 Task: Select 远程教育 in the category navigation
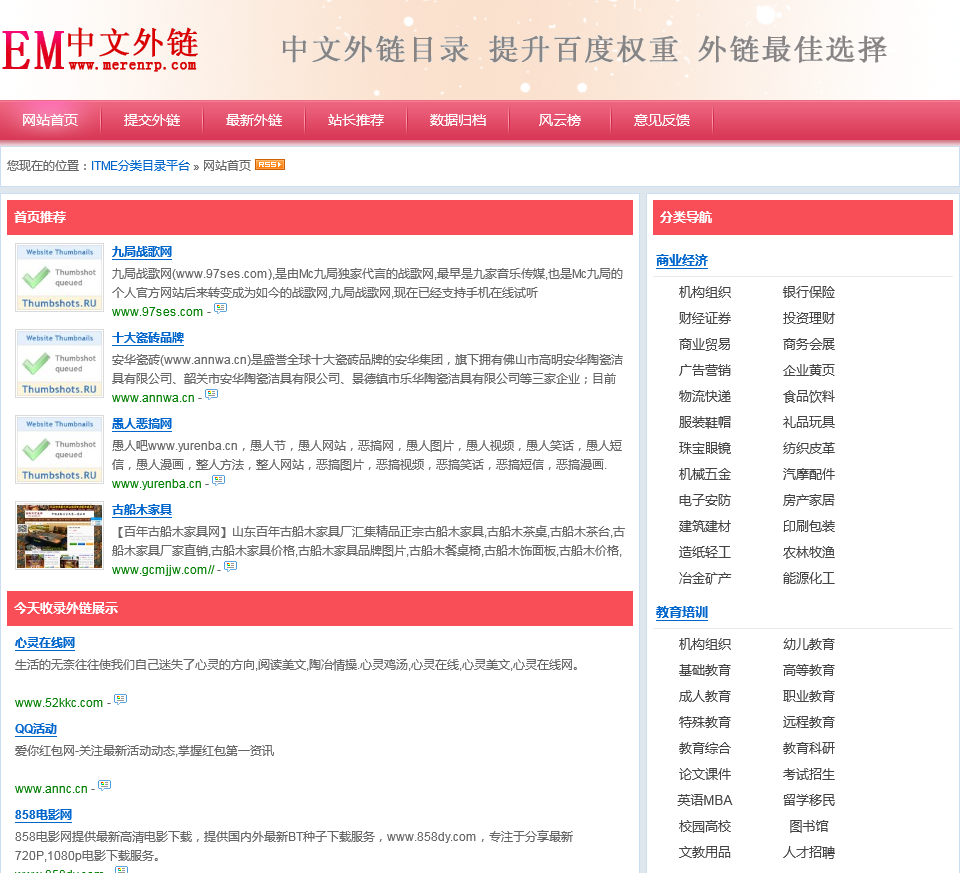[808, 722]
